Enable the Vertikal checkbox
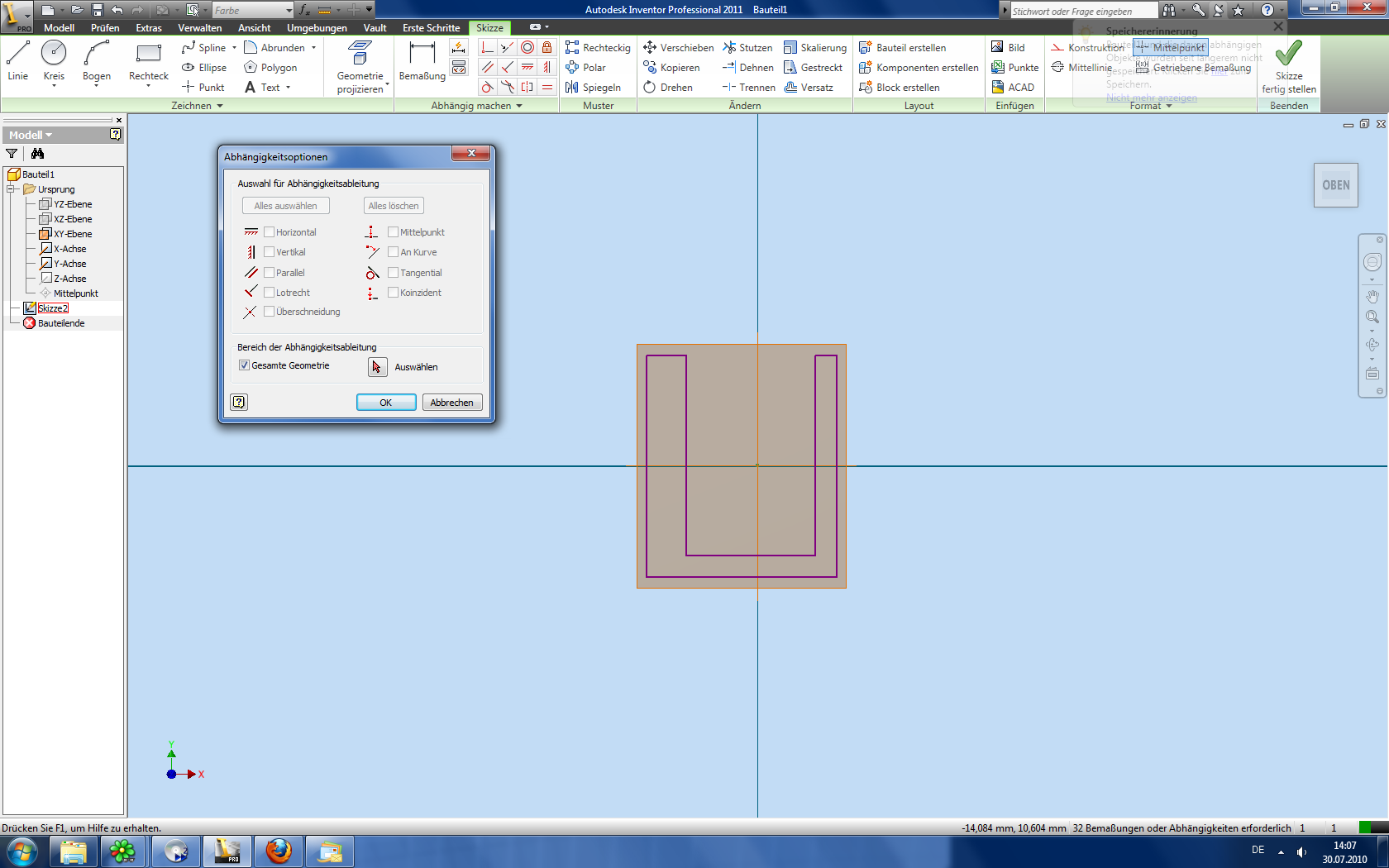Viewport: 1389px width, 868px height. (x=269, y=252)
